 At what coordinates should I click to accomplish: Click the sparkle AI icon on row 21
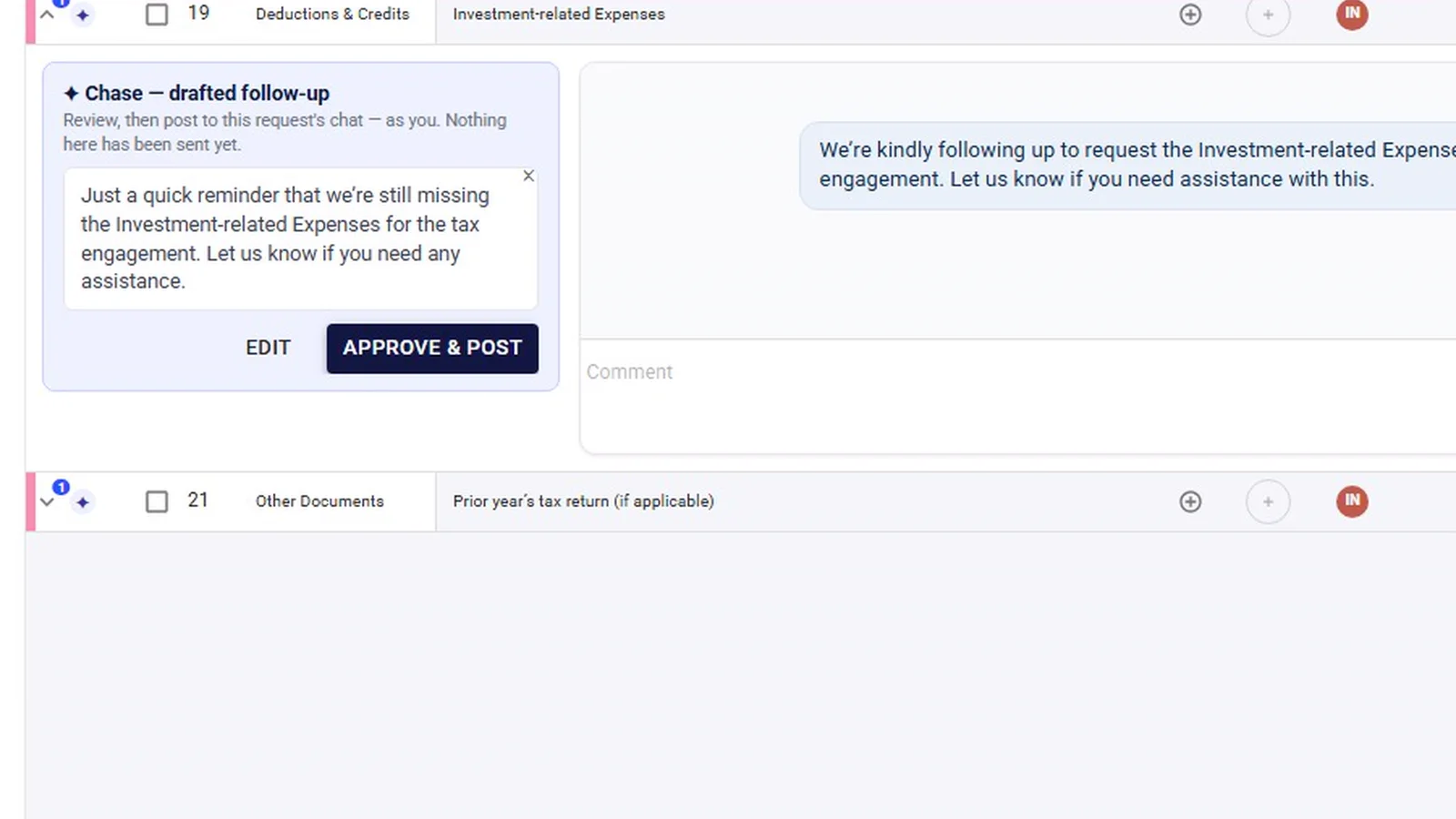coord(83,502)
